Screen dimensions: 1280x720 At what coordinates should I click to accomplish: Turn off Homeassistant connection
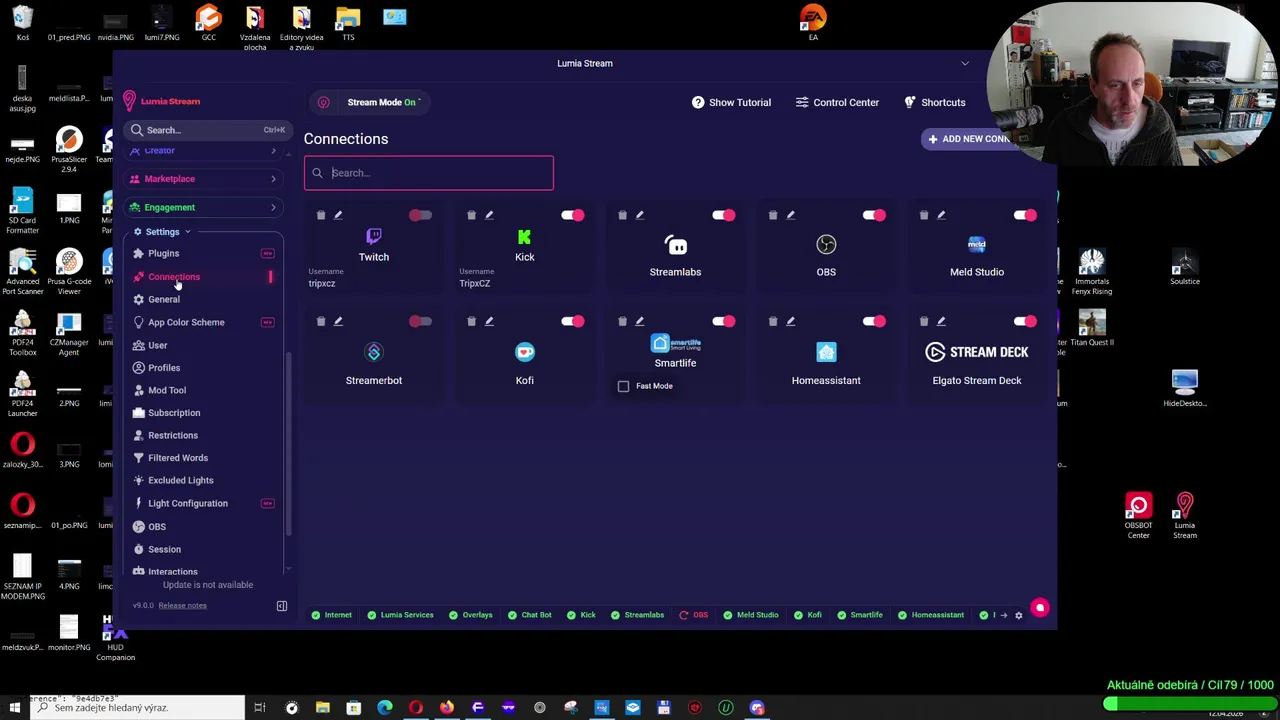[874, 322]
